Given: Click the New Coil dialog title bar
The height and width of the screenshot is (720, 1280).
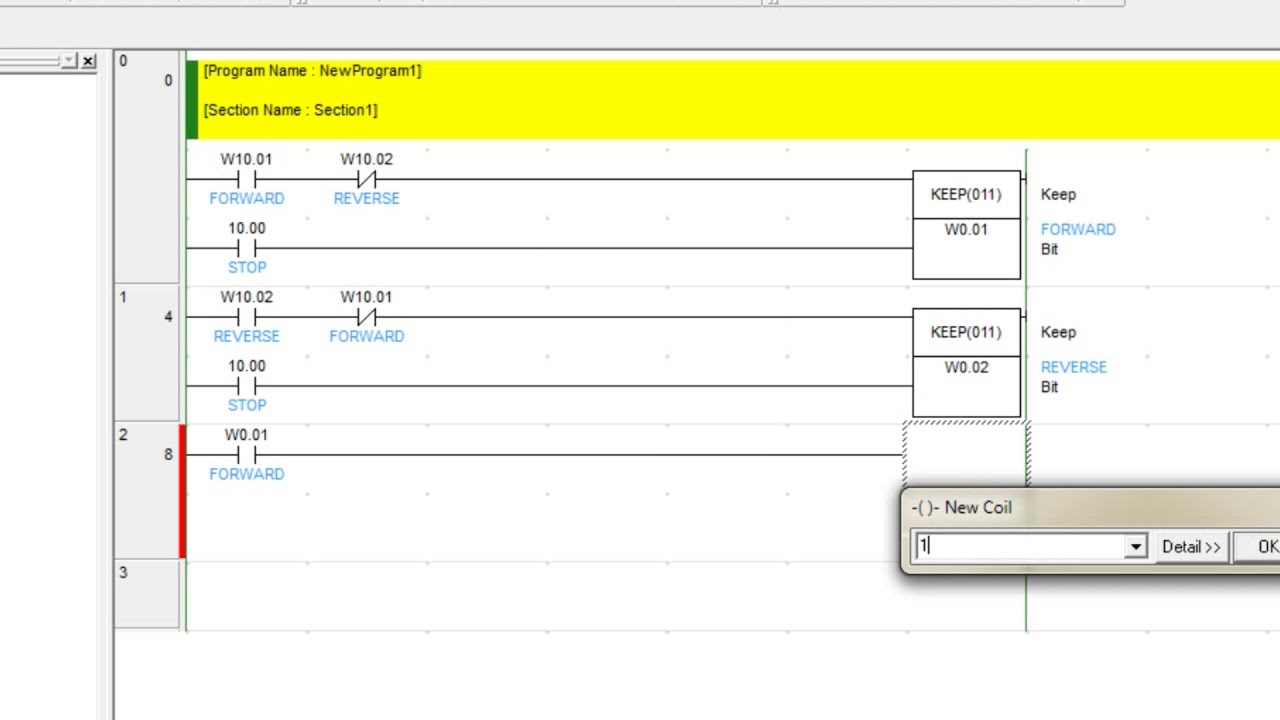Looking at the screenshot, I should point(1090,508).
